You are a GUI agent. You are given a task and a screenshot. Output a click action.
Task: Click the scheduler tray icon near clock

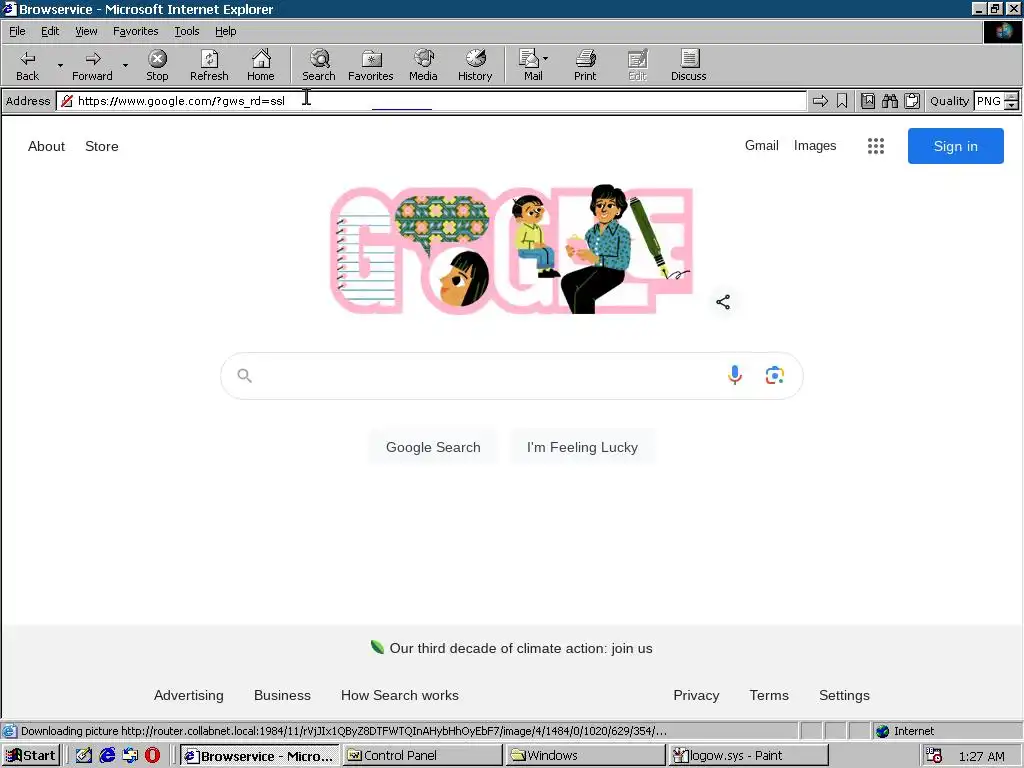tap(934, 755)
